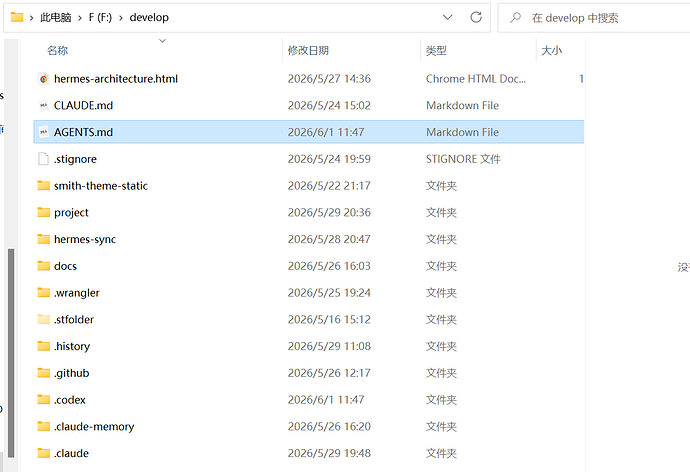Click the project folder icon
The width and height of the screenshot is (690, 472).
[x=43, y=212]
